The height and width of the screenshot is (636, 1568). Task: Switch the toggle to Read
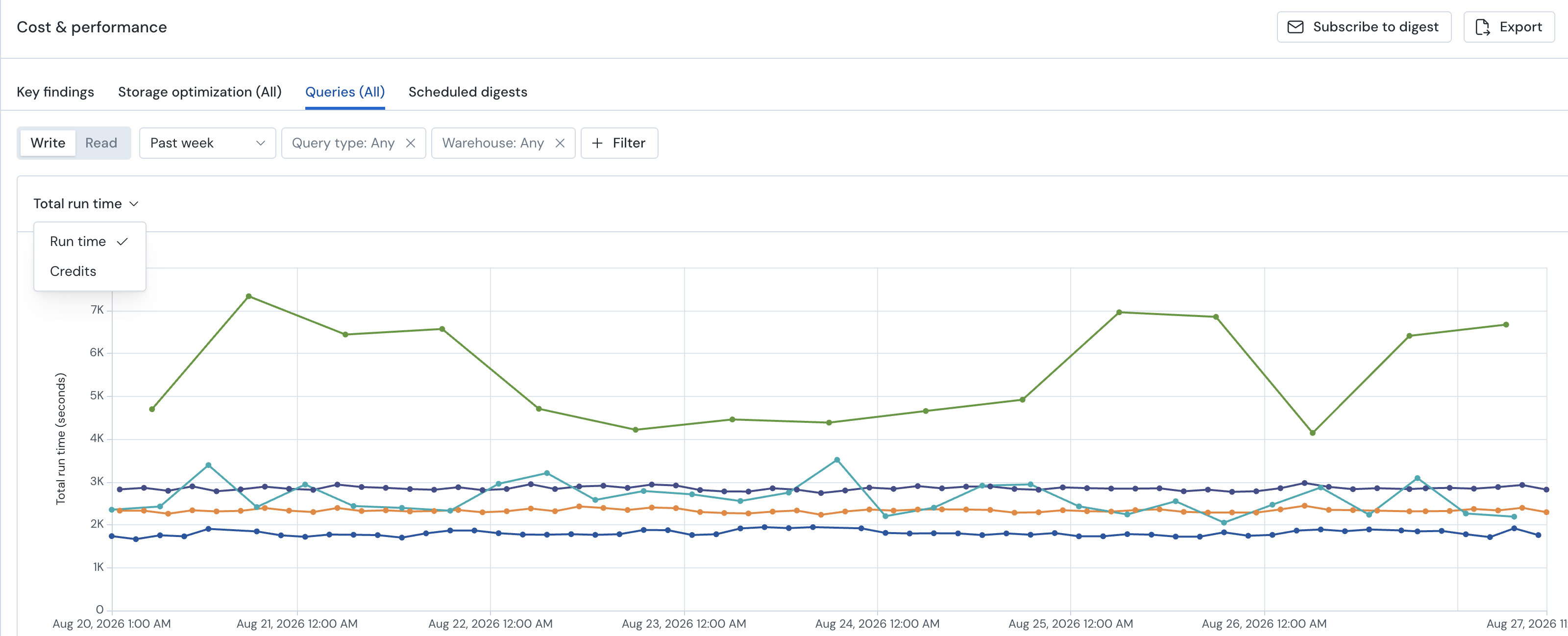tap(101, 143)
